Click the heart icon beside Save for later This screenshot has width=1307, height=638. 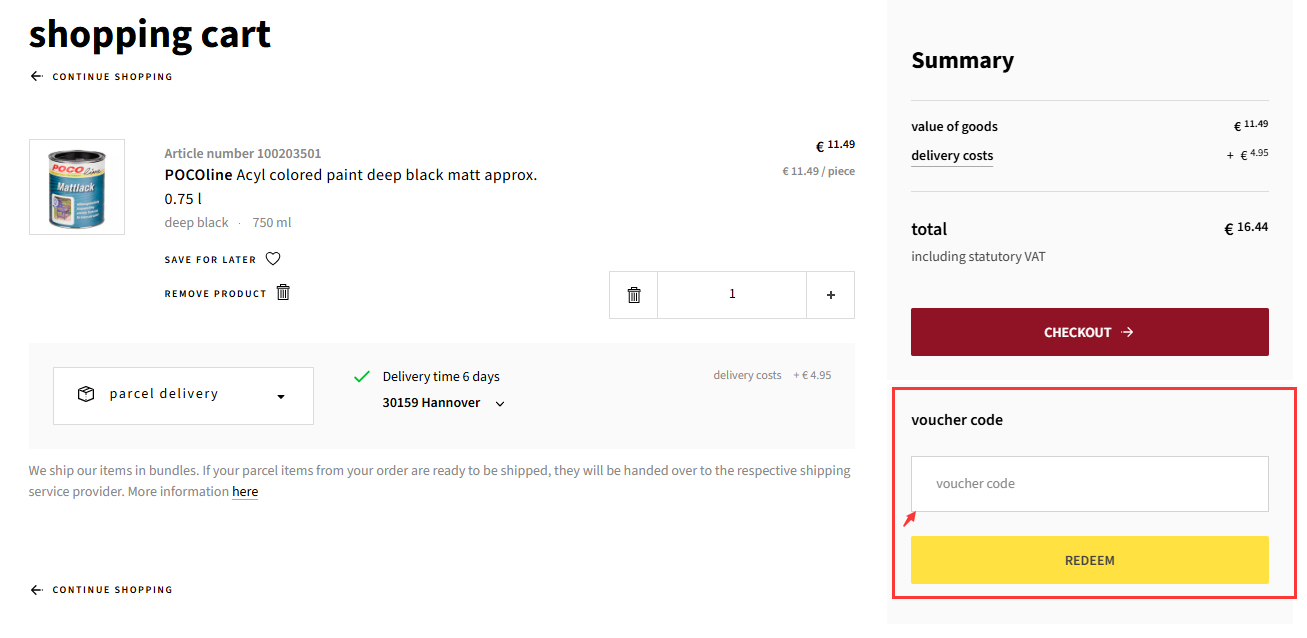(273, 259)
